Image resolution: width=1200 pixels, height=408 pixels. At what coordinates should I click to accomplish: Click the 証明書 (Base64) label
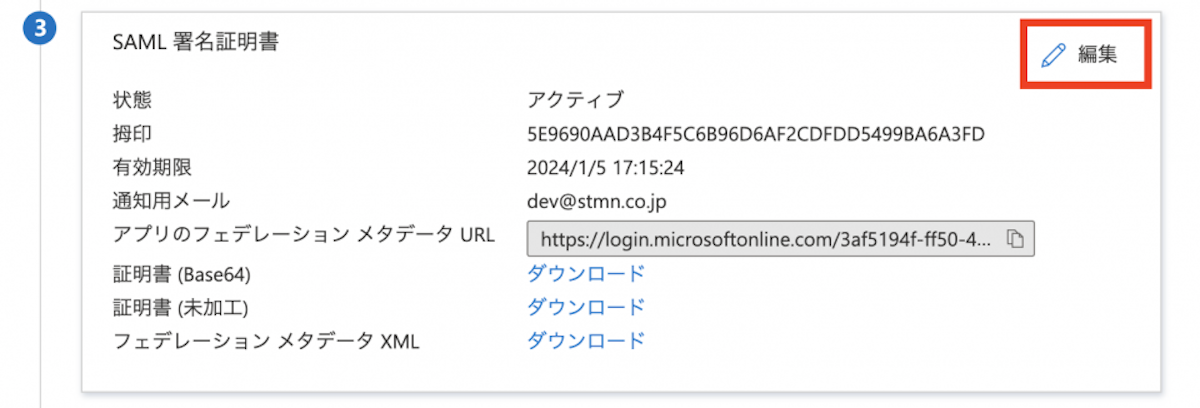point(181,273)
